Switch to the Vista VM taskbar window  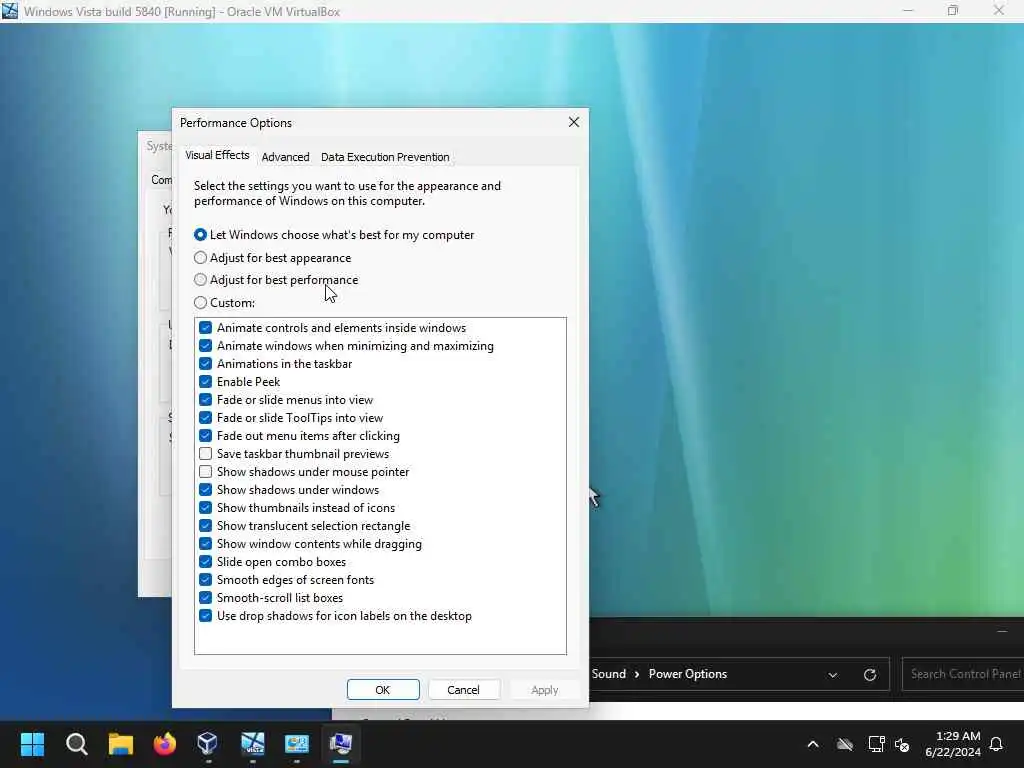pos(252,744)
